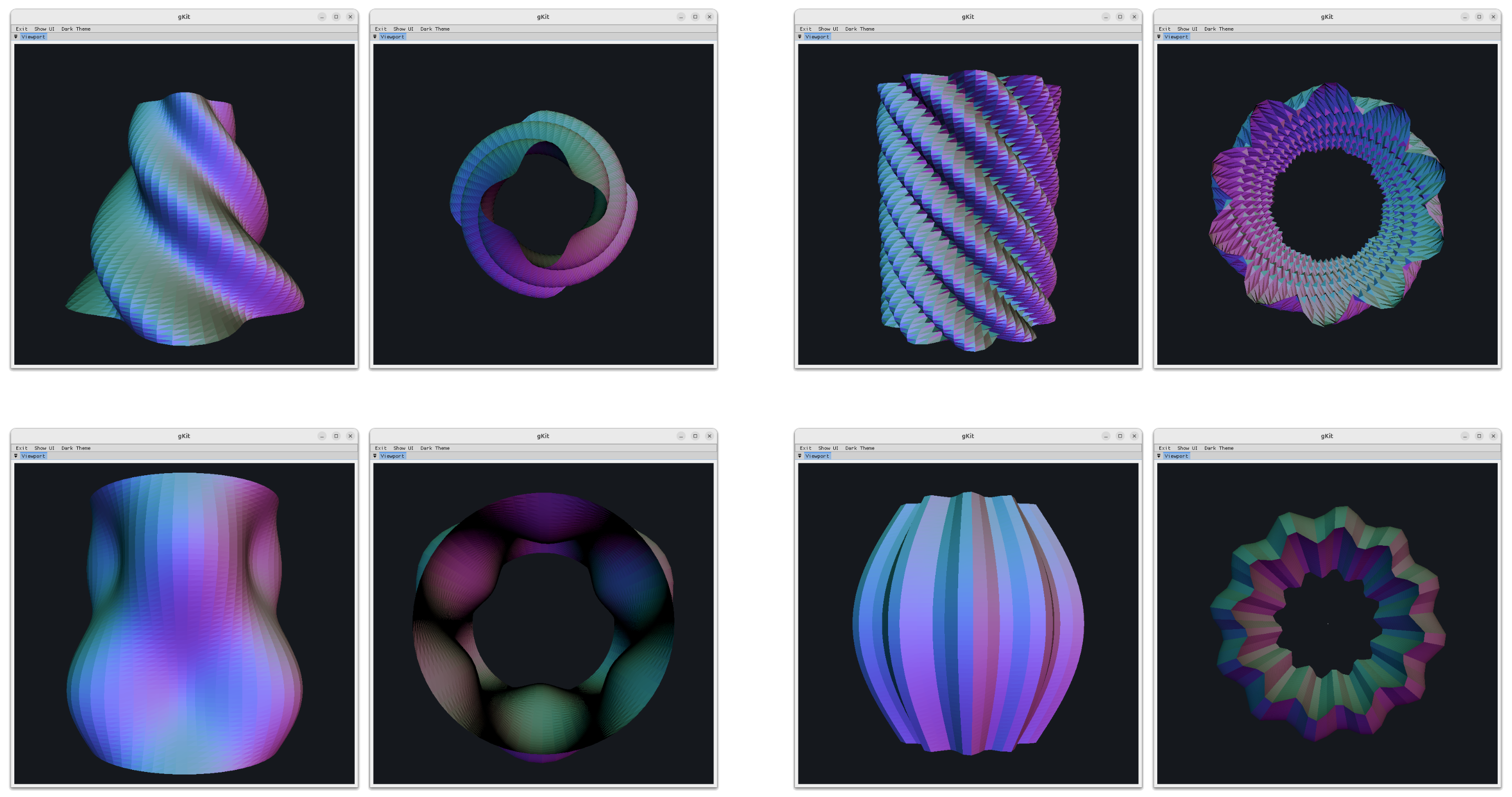This screenshot has width=1512, height=797.
Task: Click Exit in the smooth curvy vase window
Action: 21,448
